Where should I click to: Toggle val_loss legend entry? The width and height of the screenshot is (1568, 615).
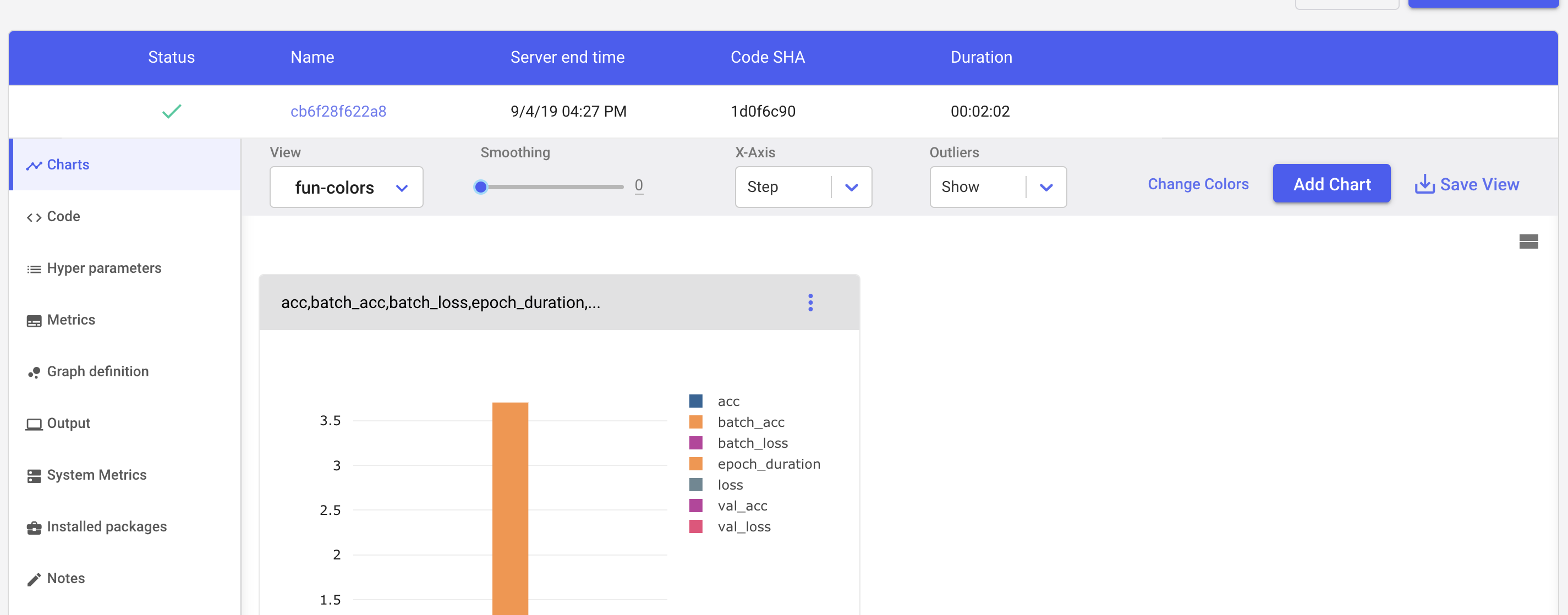(731, 526)
